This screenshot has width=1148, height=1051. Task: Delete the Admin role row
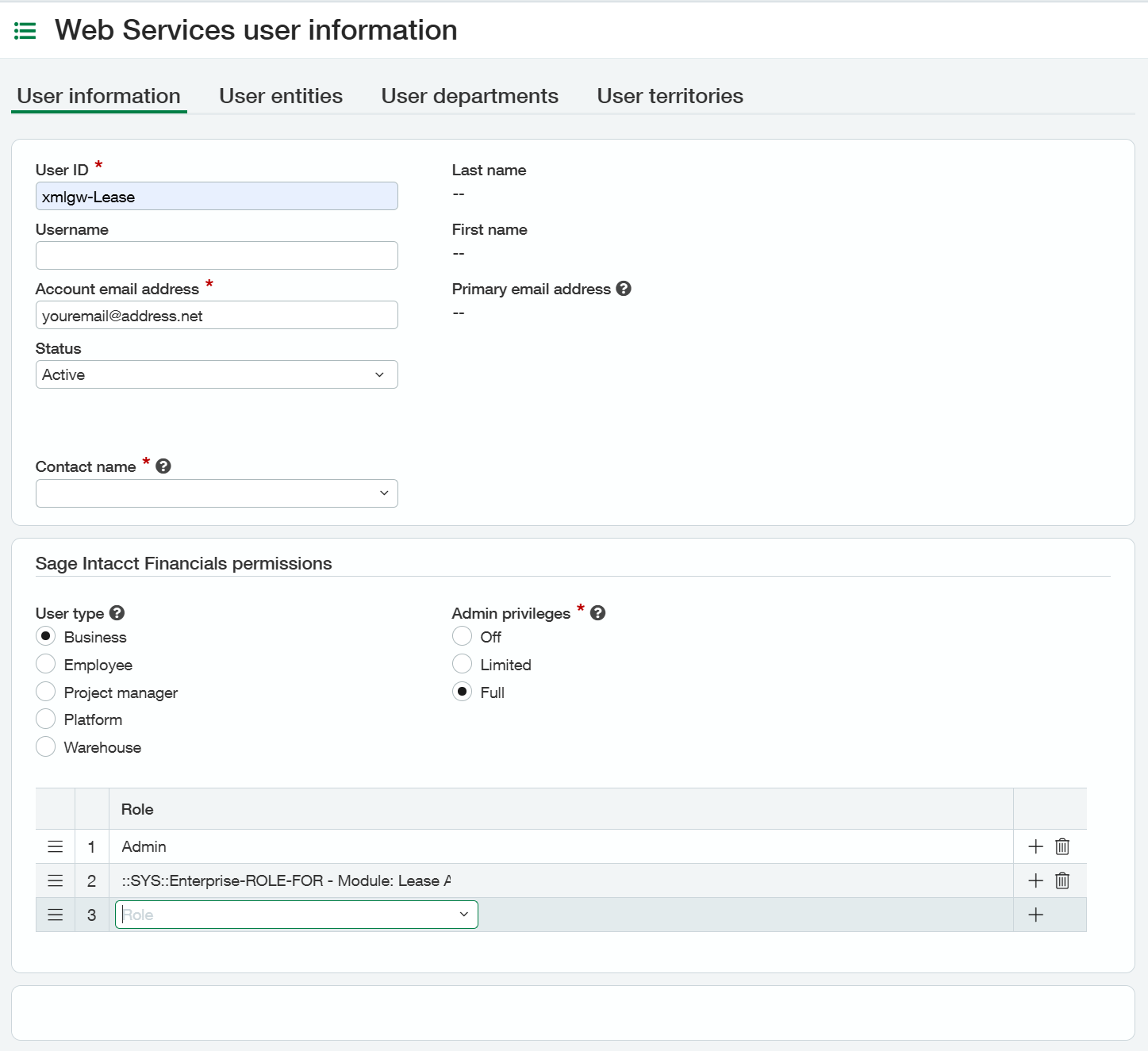point(1062,846)
